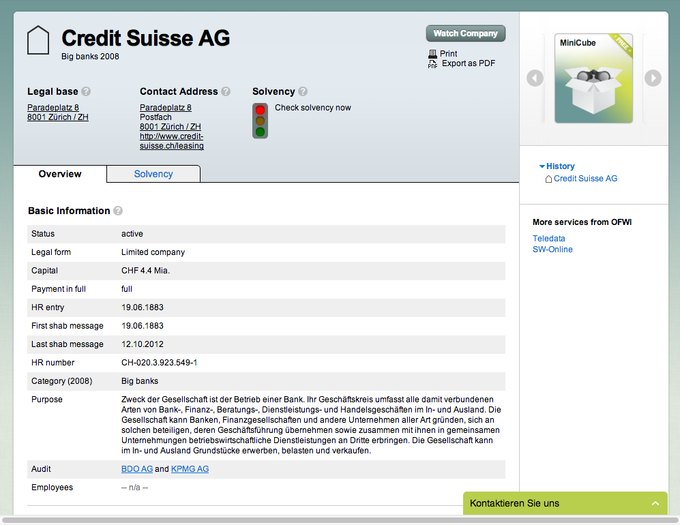
Task: Click the PDF export icon
Action: pos(432,64)
